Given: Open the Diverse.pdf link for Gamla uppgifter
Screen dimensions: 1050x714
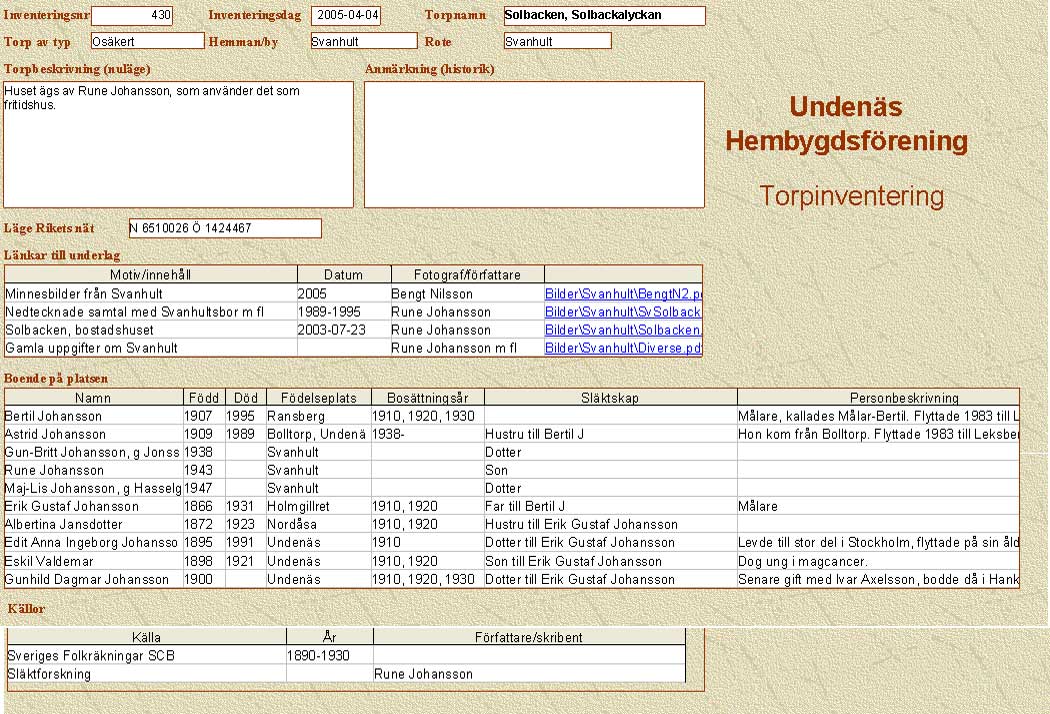Looking at the screenshot, I should (623, 348).
